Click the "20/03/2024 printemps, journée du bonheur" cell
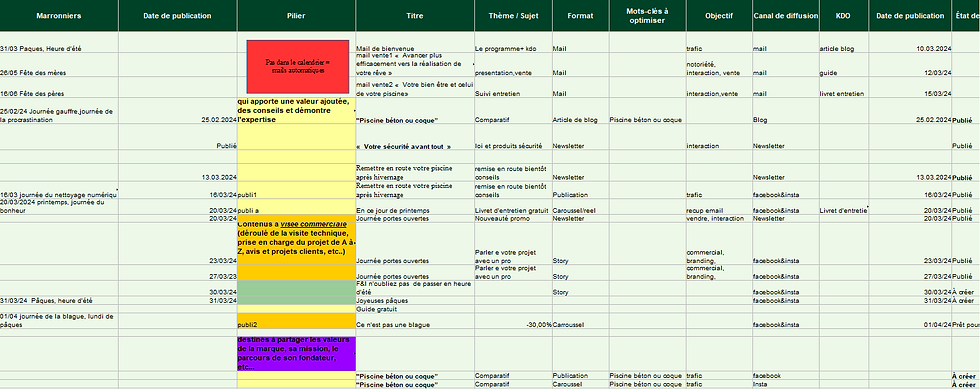Viewport: 980px width, 389px height. point(59,206)
